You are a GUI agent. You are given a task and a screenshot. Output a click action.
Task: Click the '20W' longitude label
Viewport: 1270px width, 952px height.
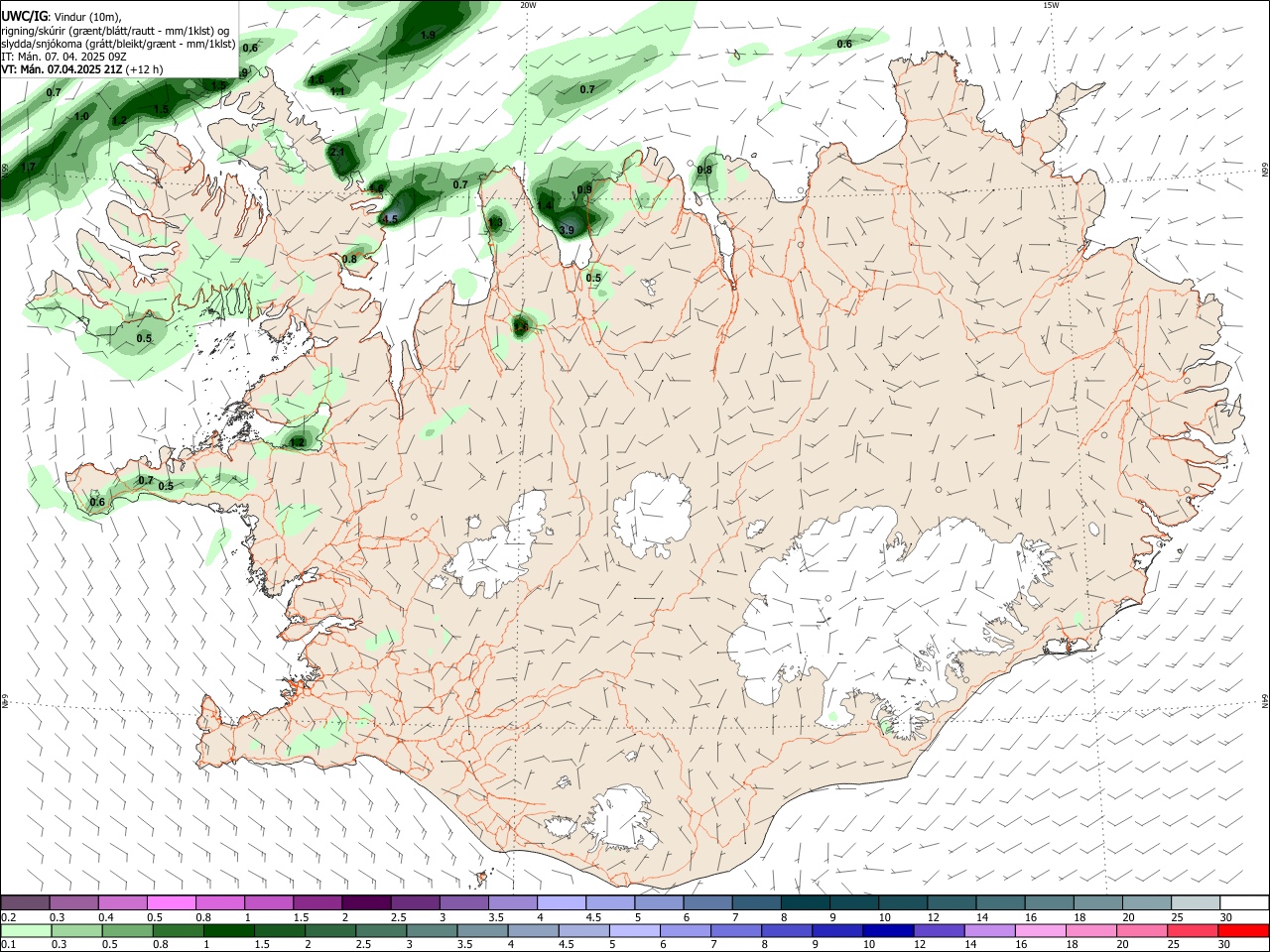click(x=528, y=5)
